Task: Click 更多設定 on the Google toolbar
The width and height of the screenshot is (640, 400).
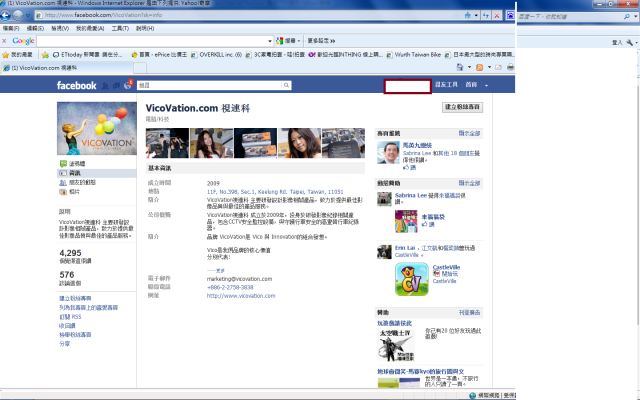Action: coord(321,41)
